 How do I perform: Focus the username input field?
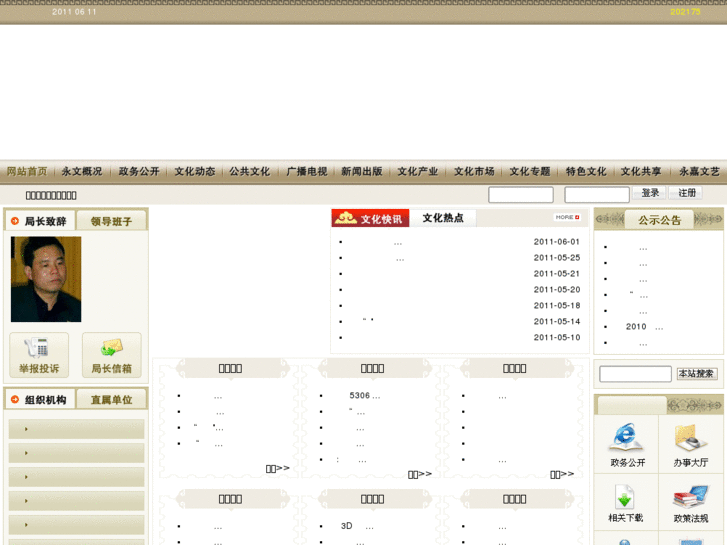[x=521, y=194]
